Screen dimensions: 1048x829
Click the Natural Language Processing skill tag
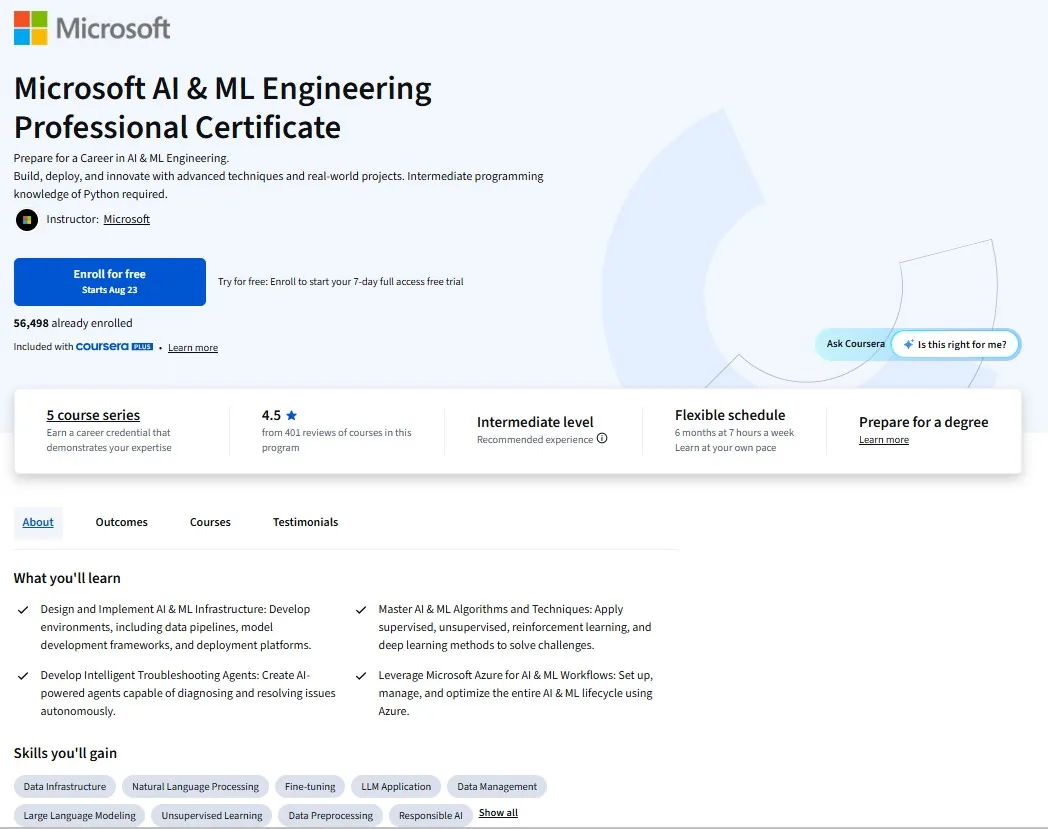tap(195, 787)
